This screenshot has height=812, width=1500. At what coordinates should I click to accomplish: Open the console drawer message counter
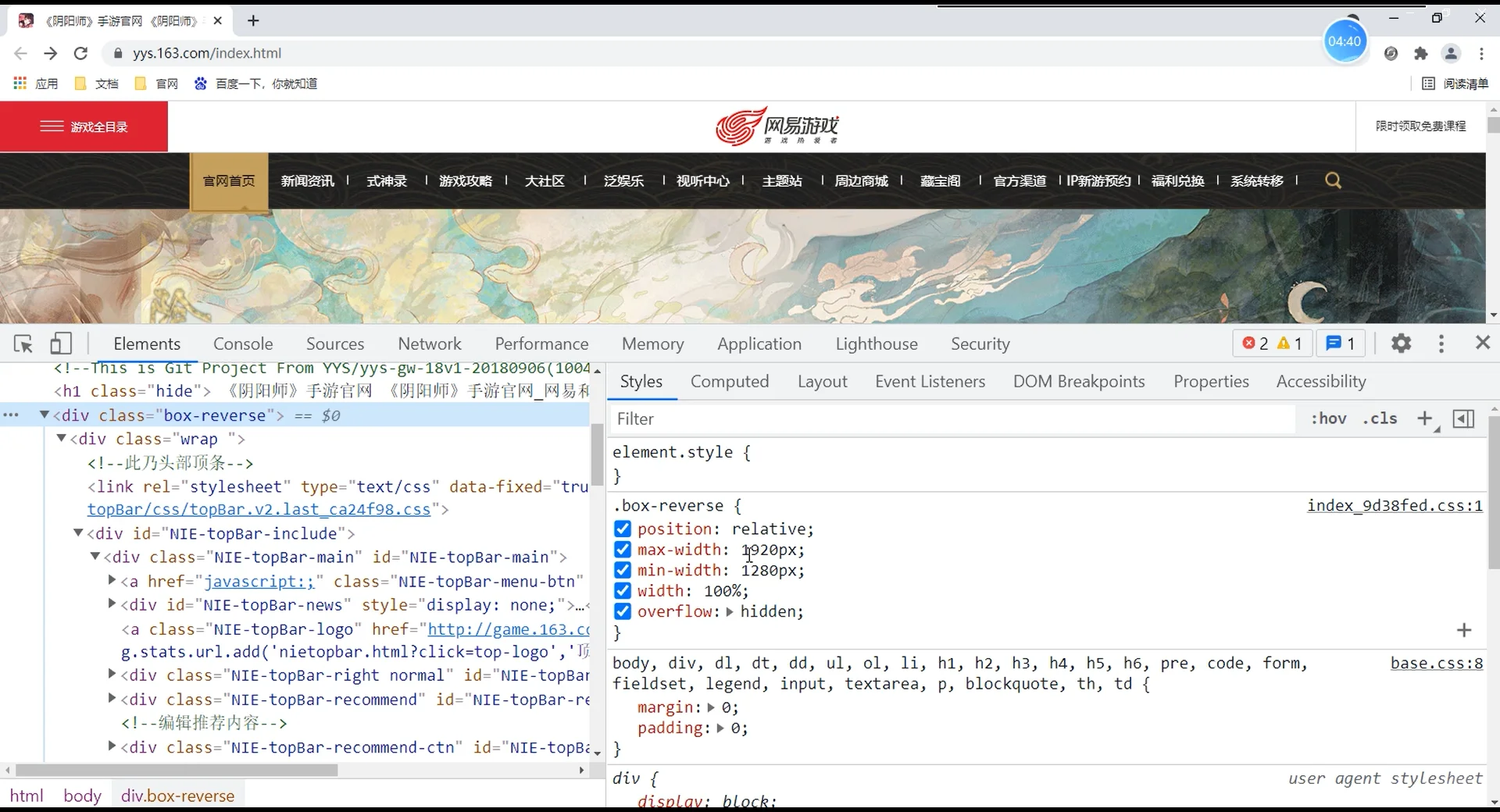(x=1340, y=344)
